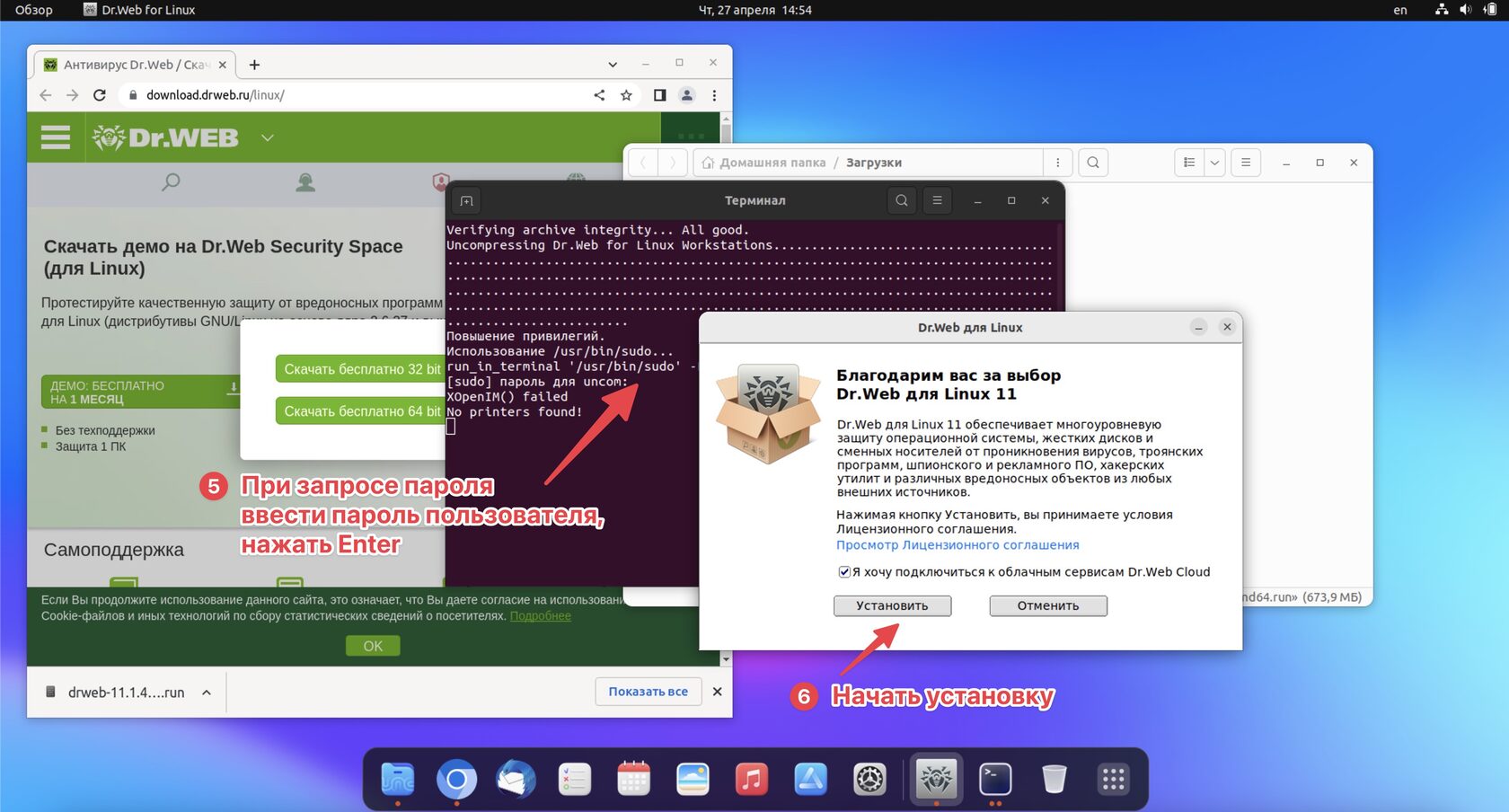Launch Chromium browser from the dock

tap(456, 779)
